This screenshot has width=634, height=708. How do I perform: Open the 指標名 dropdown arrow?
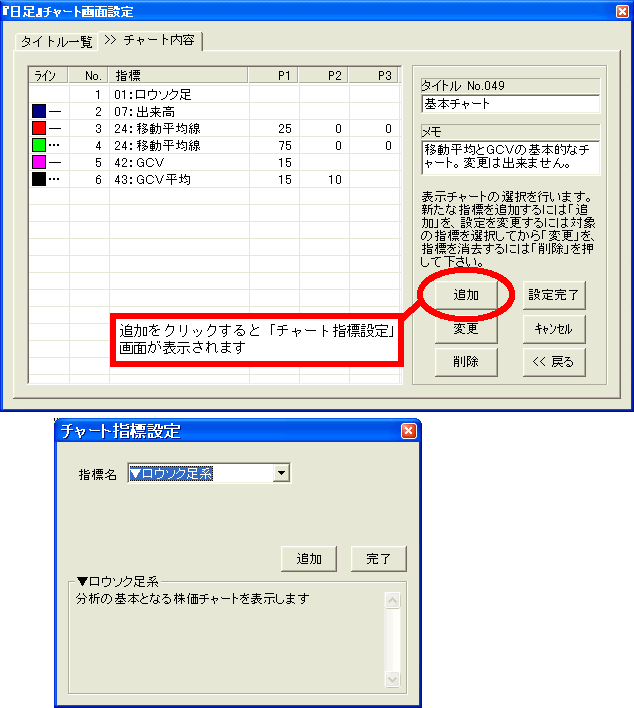point(282,473)
